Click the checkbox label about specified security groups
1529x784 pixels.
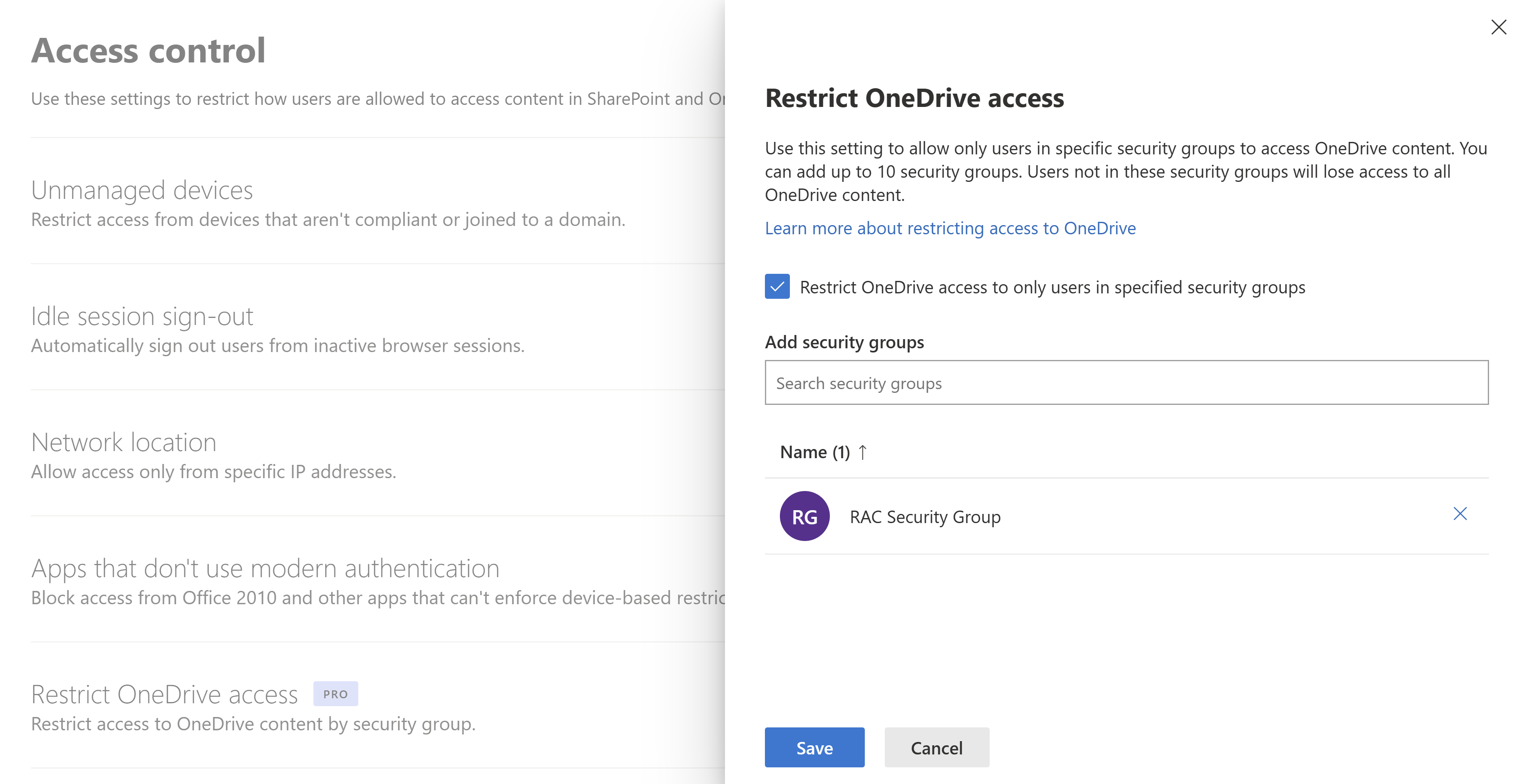click(x=1052, y=287)
